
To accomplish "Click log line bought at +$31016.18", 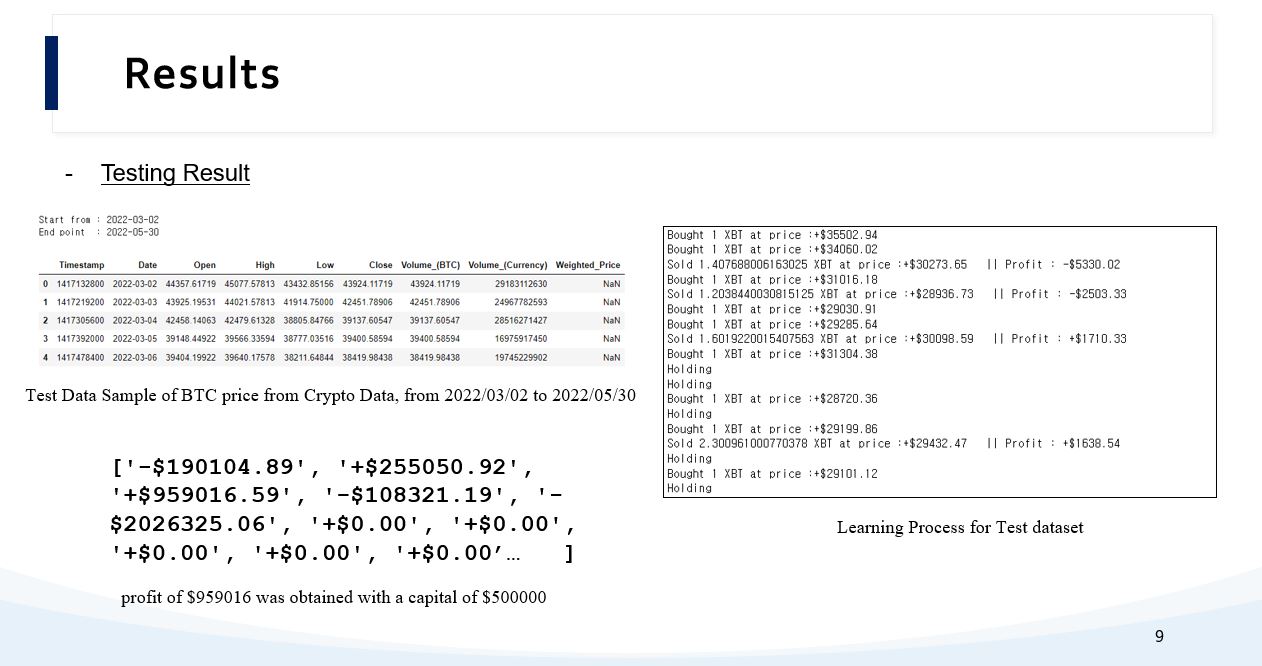I will coord(773,280).
